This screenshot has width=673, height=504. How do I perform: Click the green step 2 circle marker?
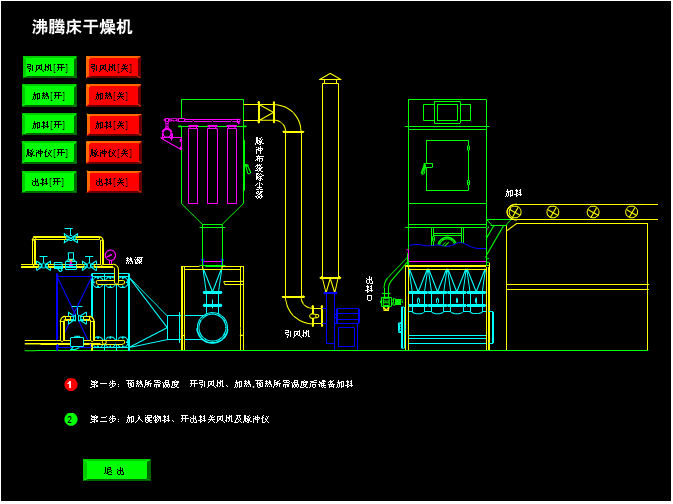pos(71,419)
